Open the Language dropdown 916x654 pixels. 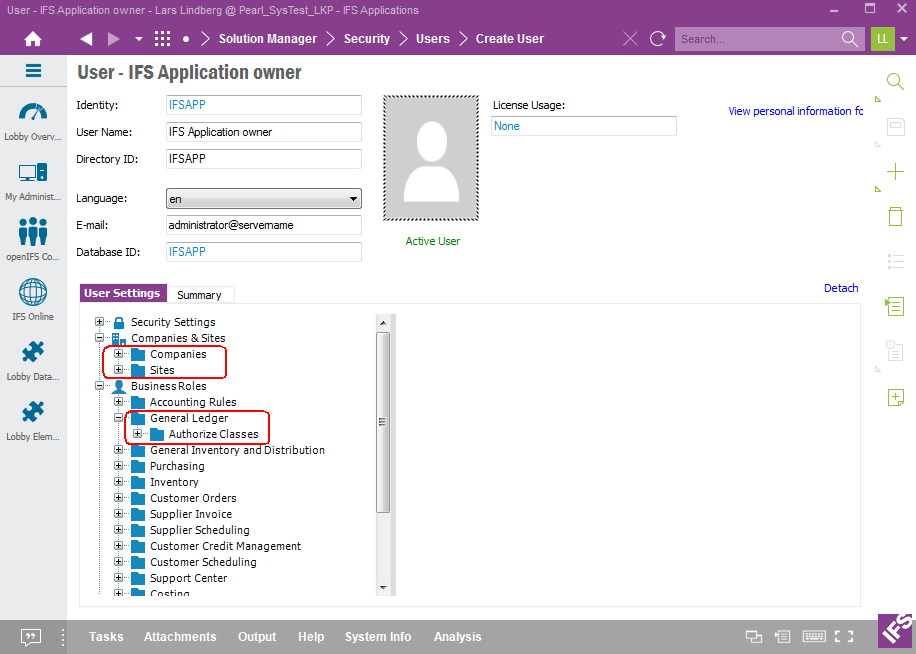[x=263, y=199]
